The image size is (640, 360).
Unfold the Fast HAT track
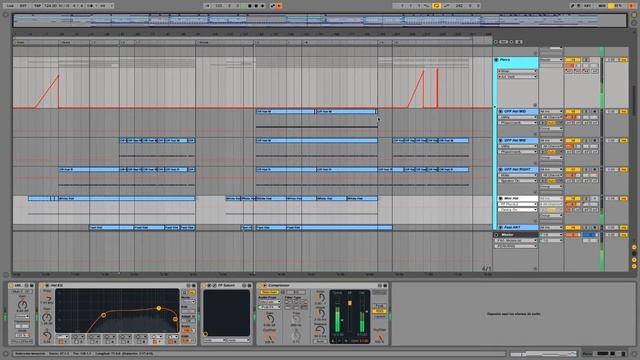(x=500, y=227)
